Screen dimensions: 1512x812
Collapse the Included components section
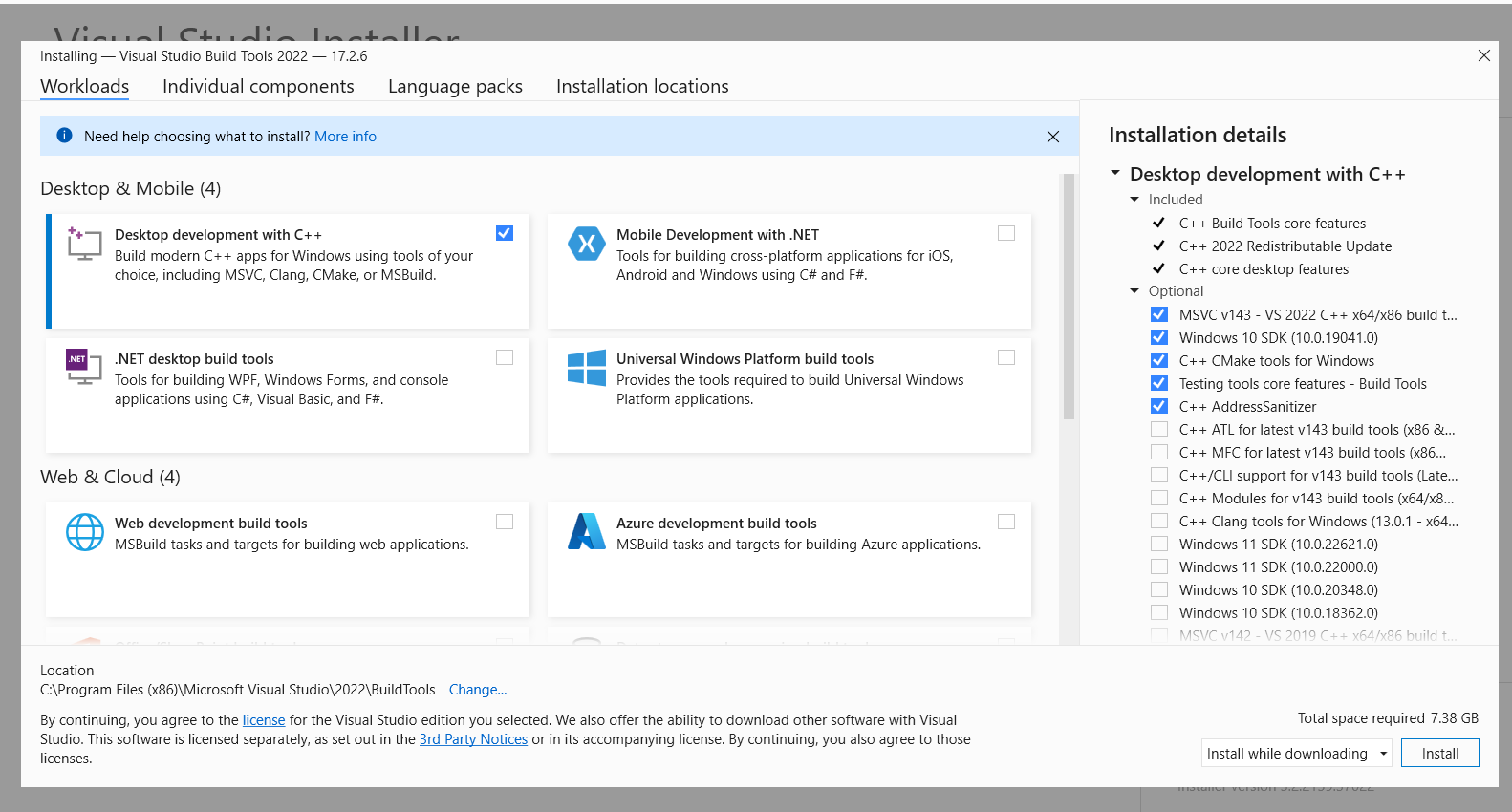pos(1134,200)
